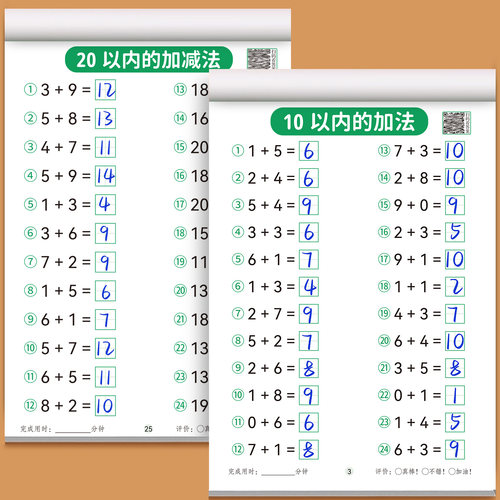This screenshot has width=500, height=500.
Task: Click the equation text 5 + 4 =
Action: click(x=271, y=205)
